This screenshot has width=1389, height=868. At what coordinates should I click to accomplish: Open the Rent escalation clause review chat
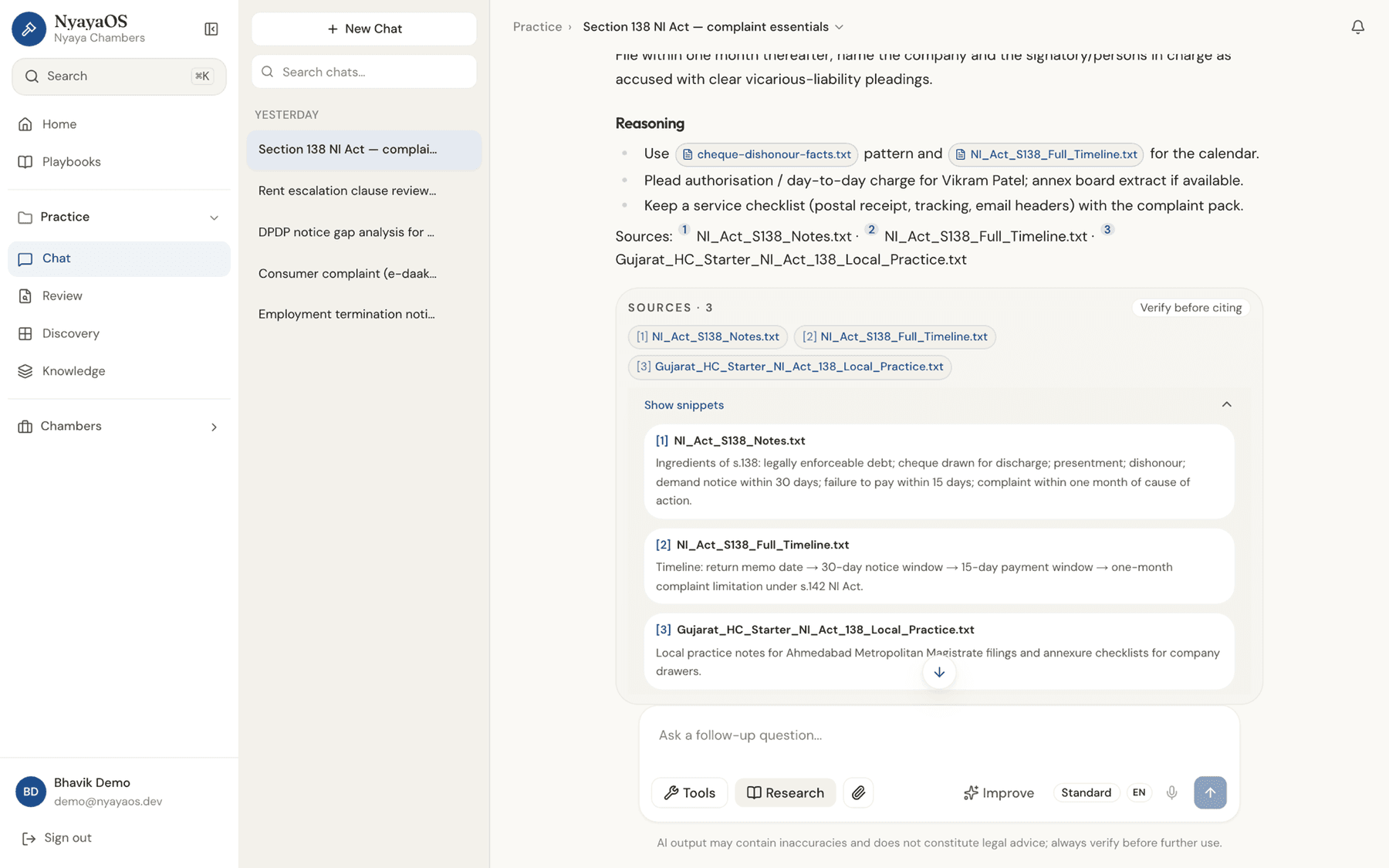(364, 191)
